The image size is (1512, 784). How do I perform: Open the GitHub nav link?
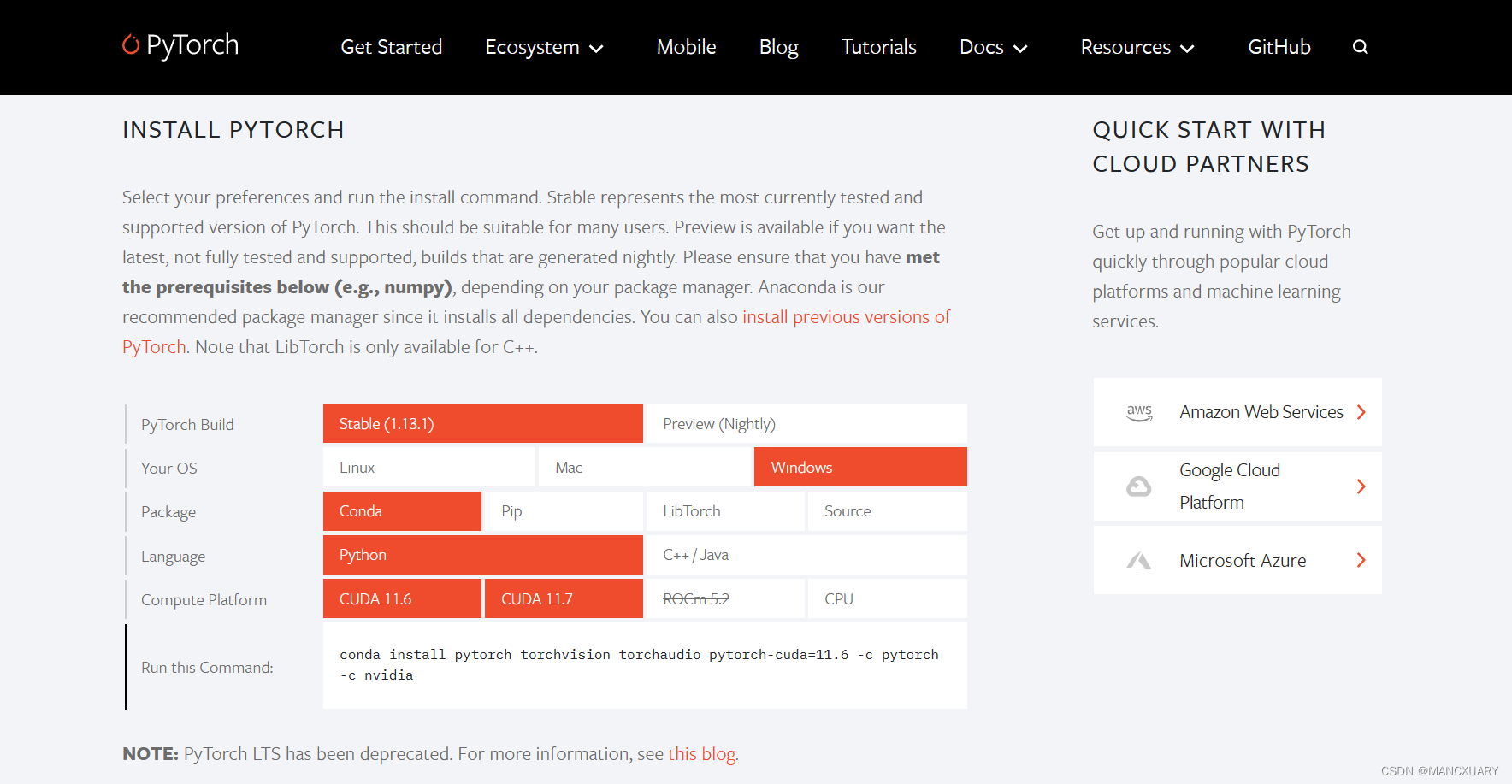click(x=1279, y=47)
